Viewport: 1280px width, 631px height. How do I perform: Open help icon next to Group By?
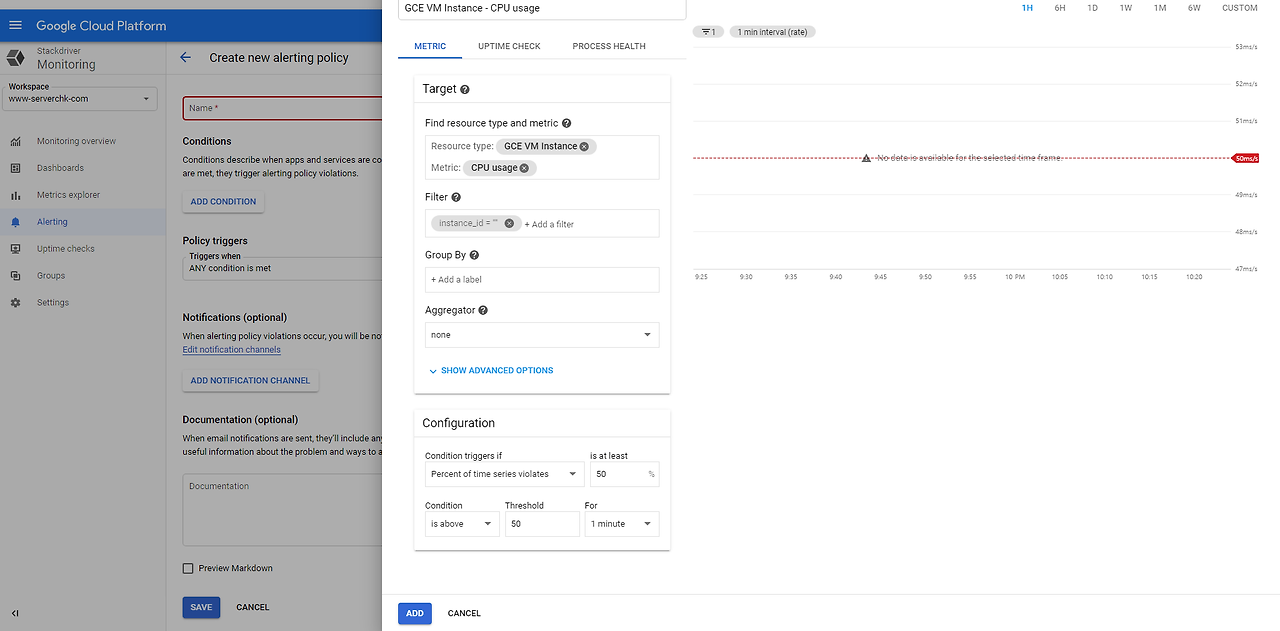pyautogui.click(x=474, y=255)
